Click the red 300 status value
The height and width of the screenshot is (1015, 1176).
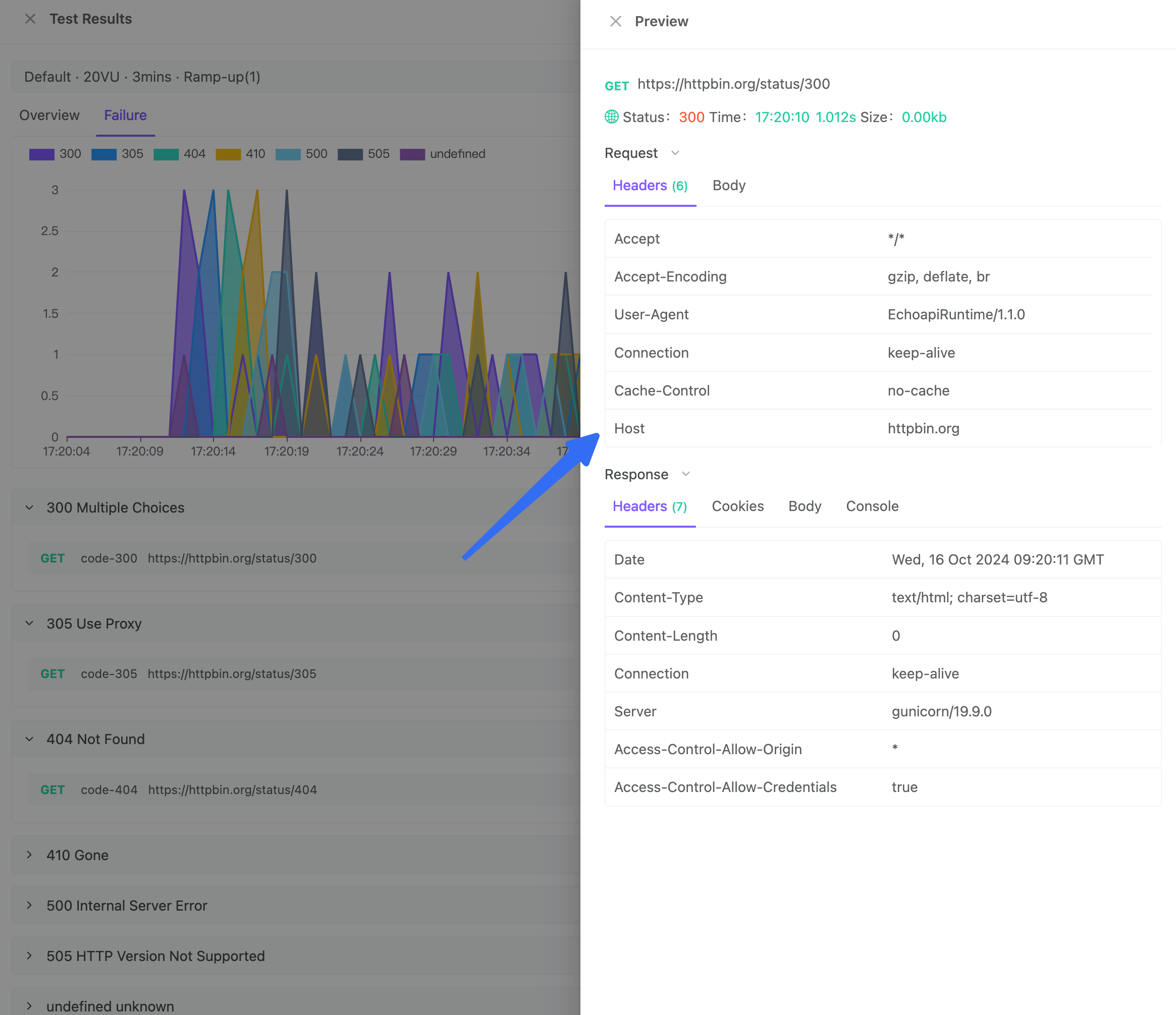coord(691,117)
